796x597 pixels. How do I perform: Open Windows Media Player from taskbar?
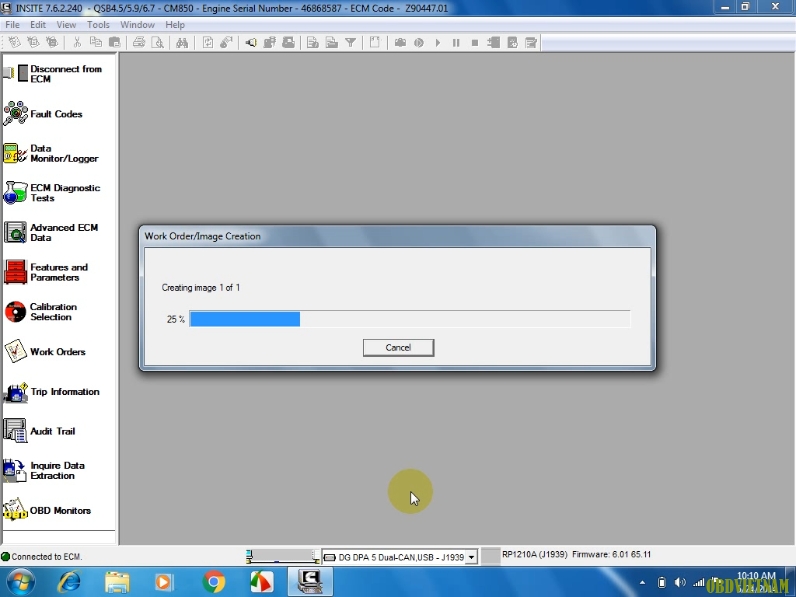coord(164,582)
